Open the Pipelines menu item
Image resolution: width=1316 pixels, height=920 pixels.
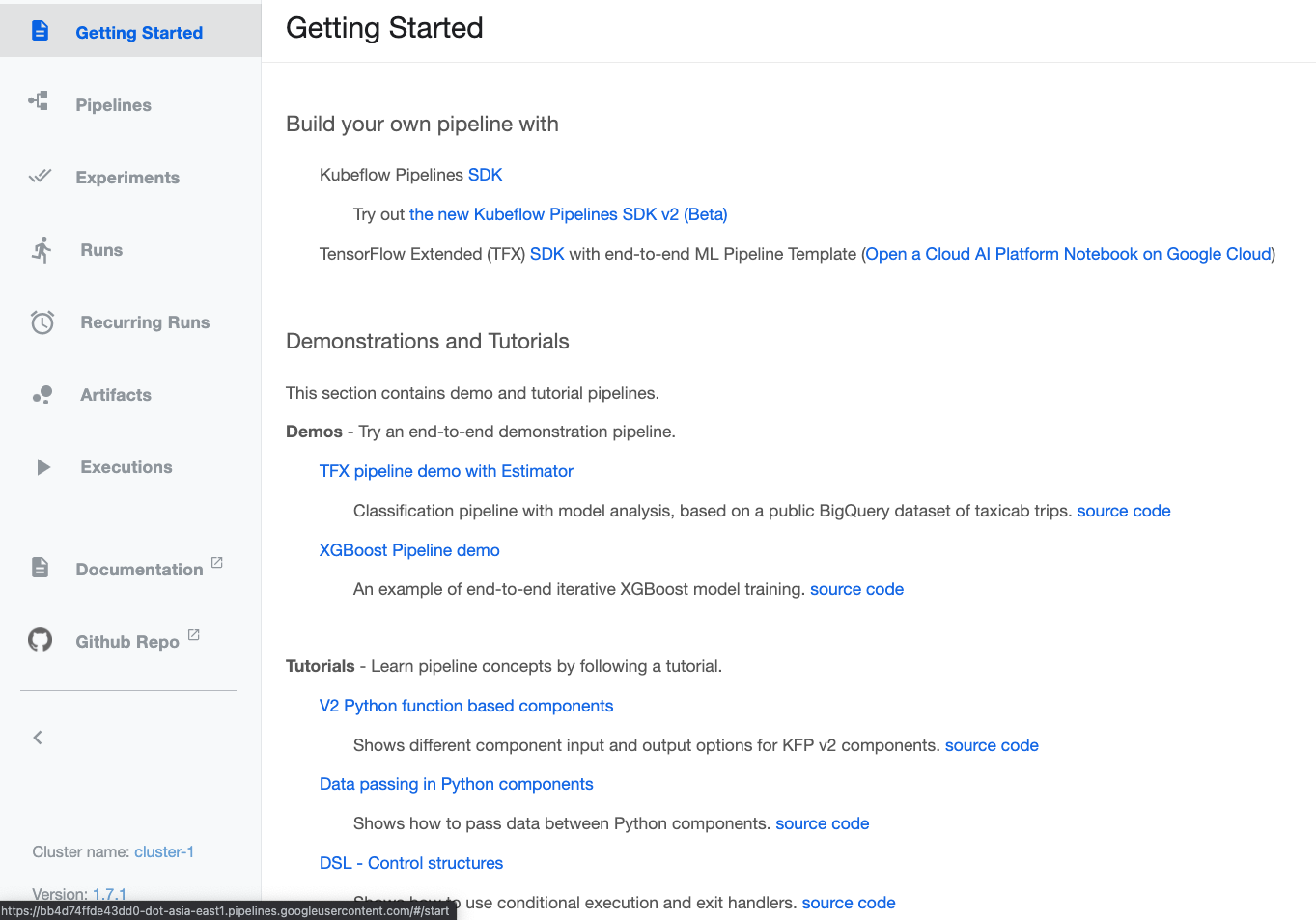(113, 105)
